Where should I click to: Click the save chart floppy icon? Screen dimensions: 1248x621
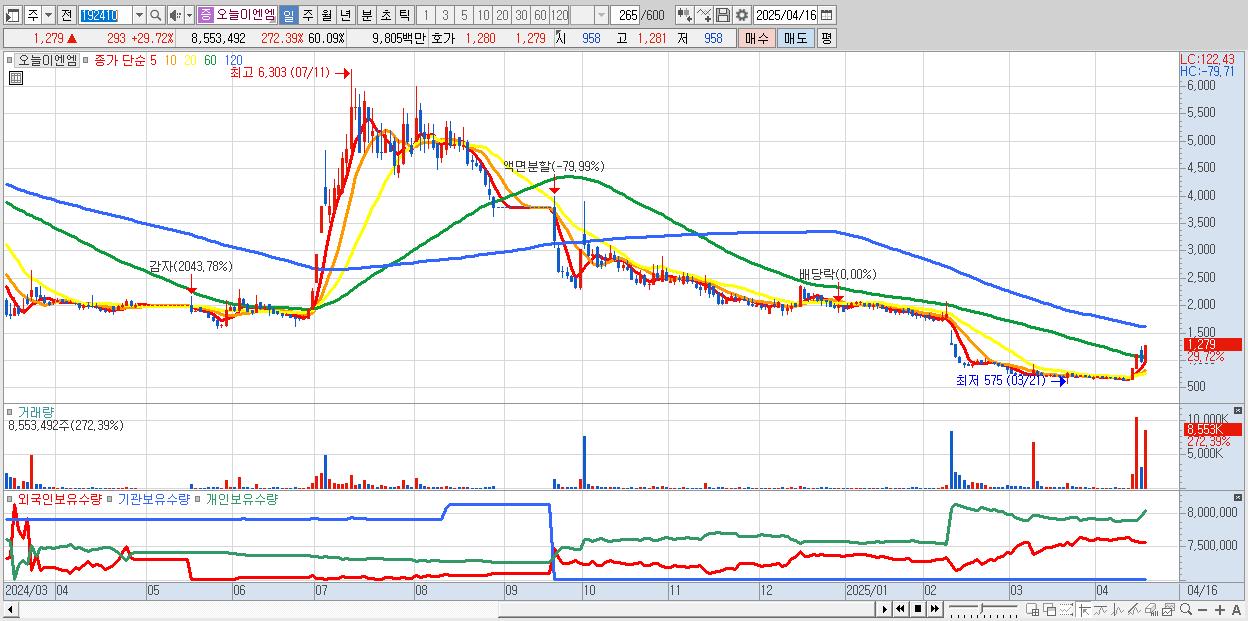[x=723, y=15]
